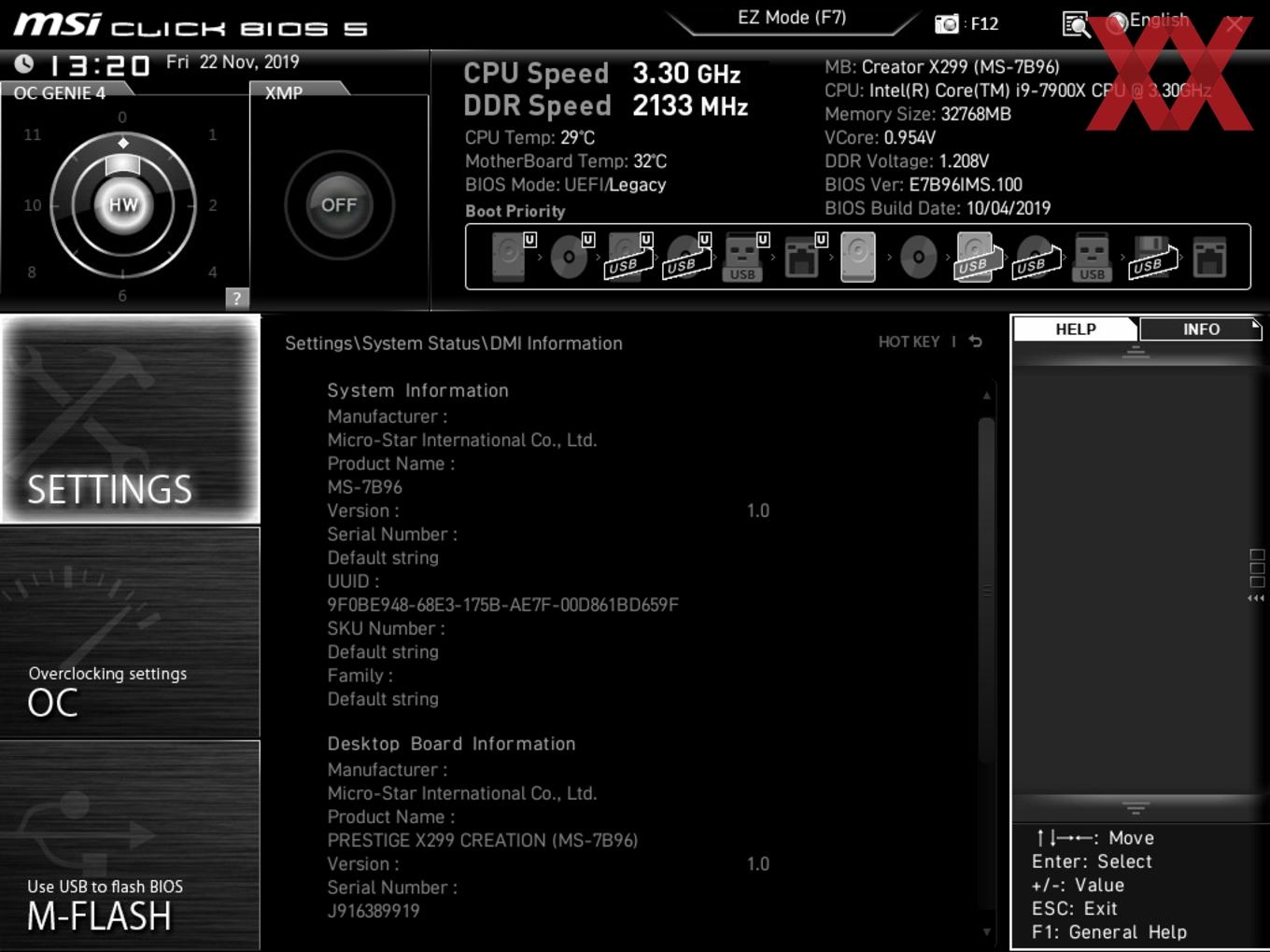Screen dimensions: 1270x952
Task: Click the 13:20 clock time
Action: click(99, 65)
